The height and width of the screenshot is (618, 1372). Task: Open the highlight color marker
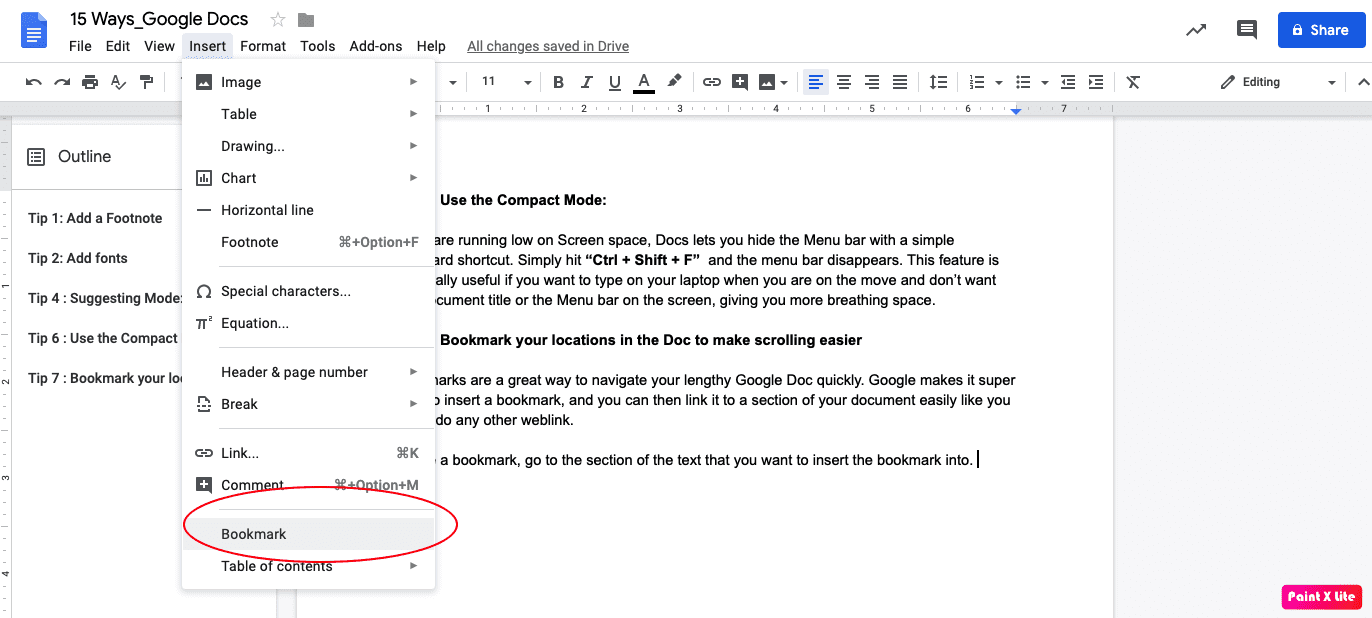click(675, 82)
